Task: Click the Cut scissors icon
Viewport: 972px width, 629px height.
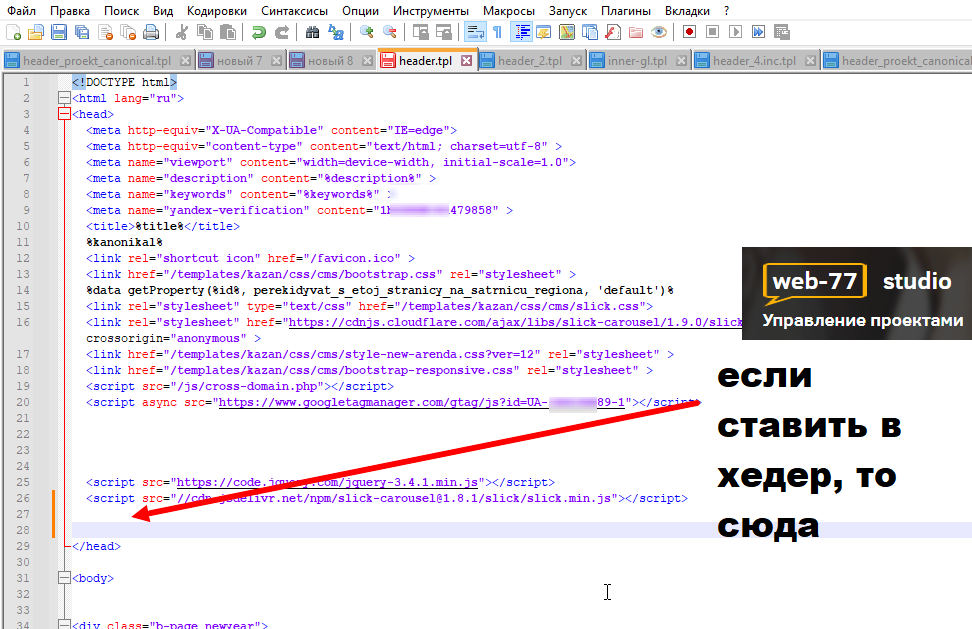Action: tap(182, 32)
